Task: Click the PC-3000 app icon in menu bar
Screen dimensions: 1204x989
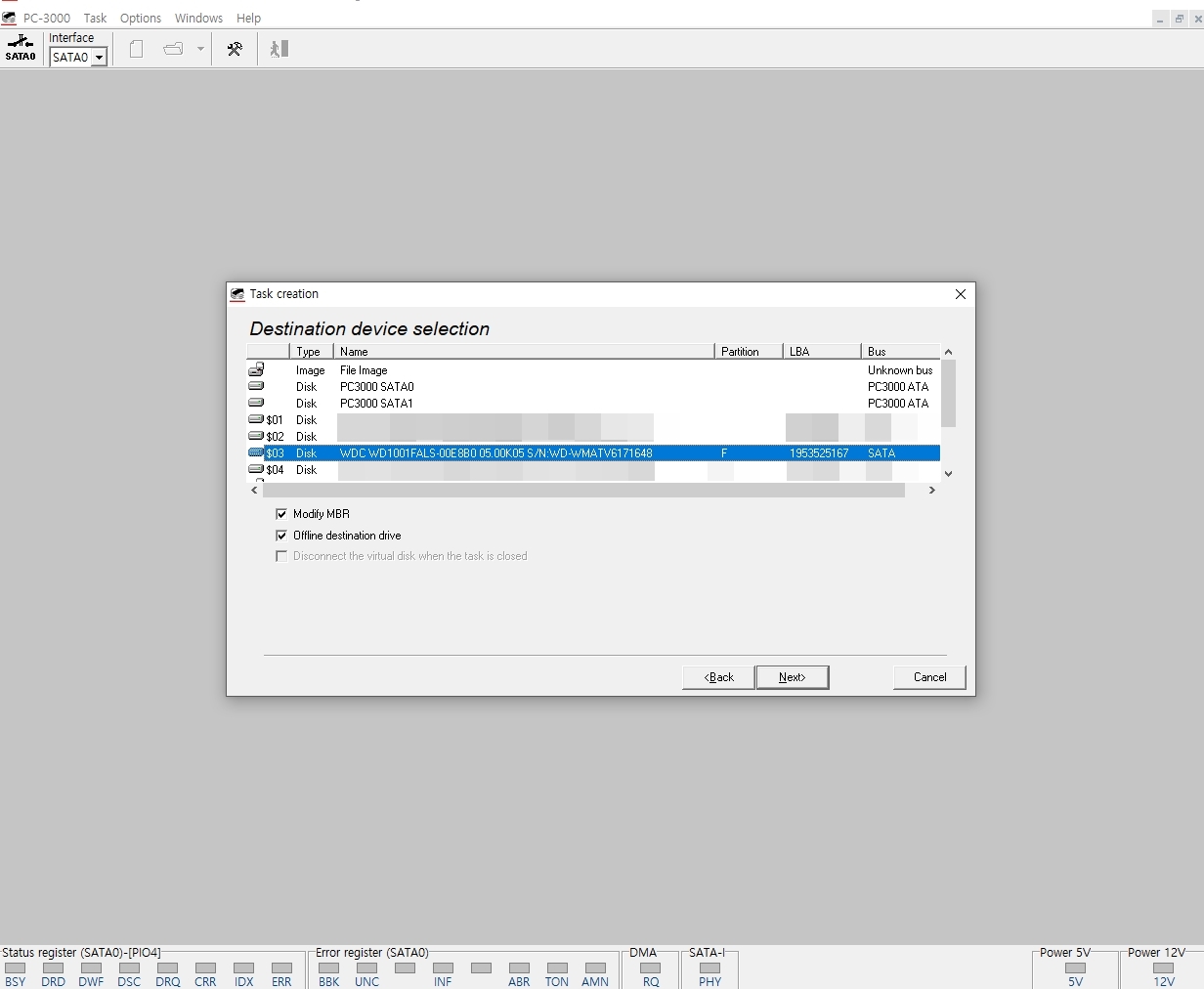Action: click(9, 18)
